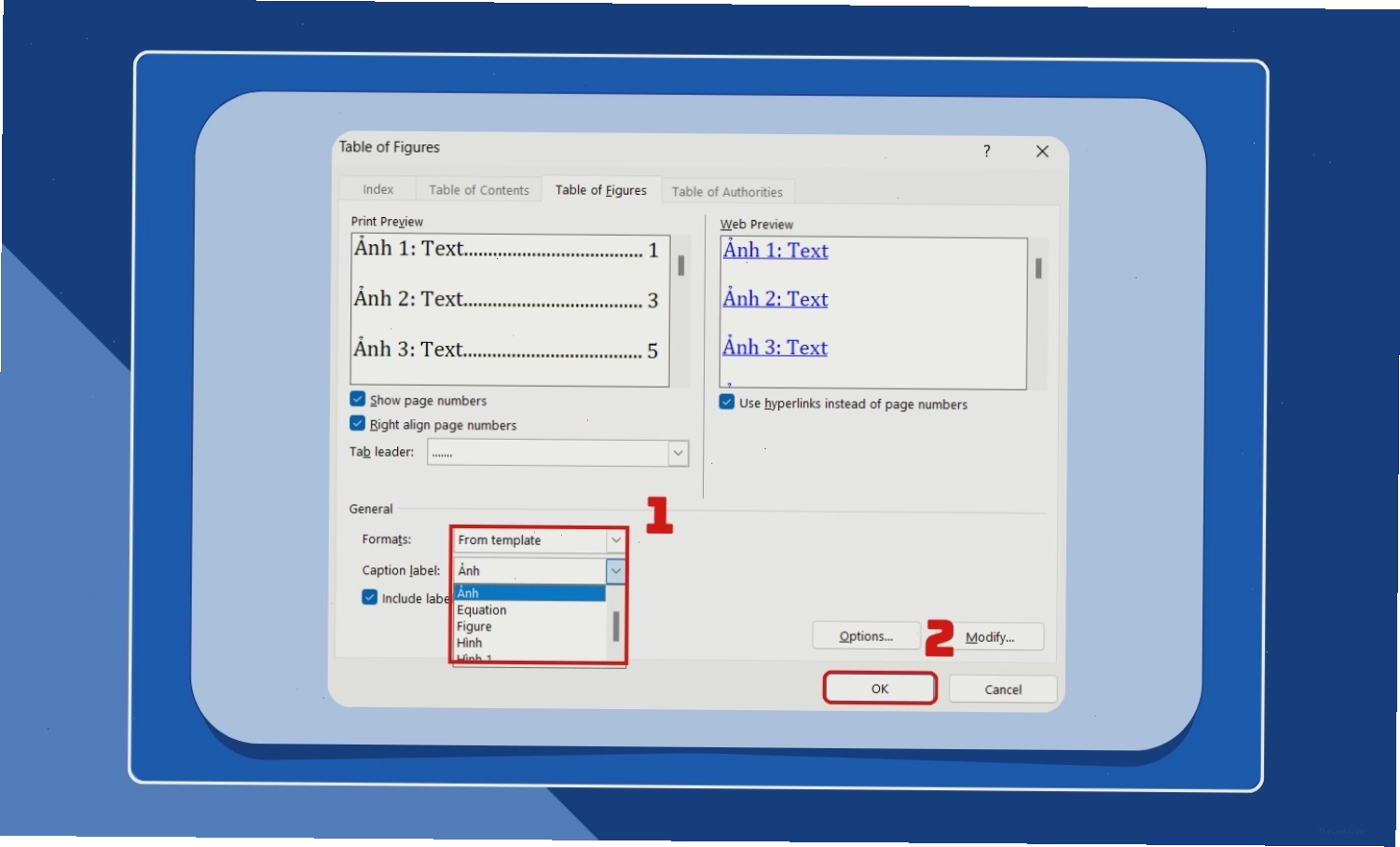Viewport: 1400px width, 847px height.
Task: Toggle Right align page numbers checkbox
Action: (358, 424)
